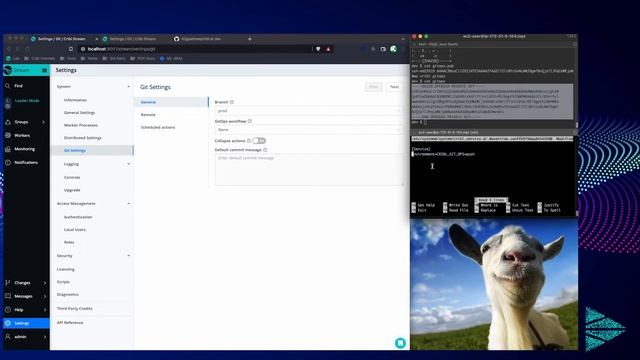Click the browser bookmark icon
The width and height of the screenshot is (640, 360).
coord(71,49)
